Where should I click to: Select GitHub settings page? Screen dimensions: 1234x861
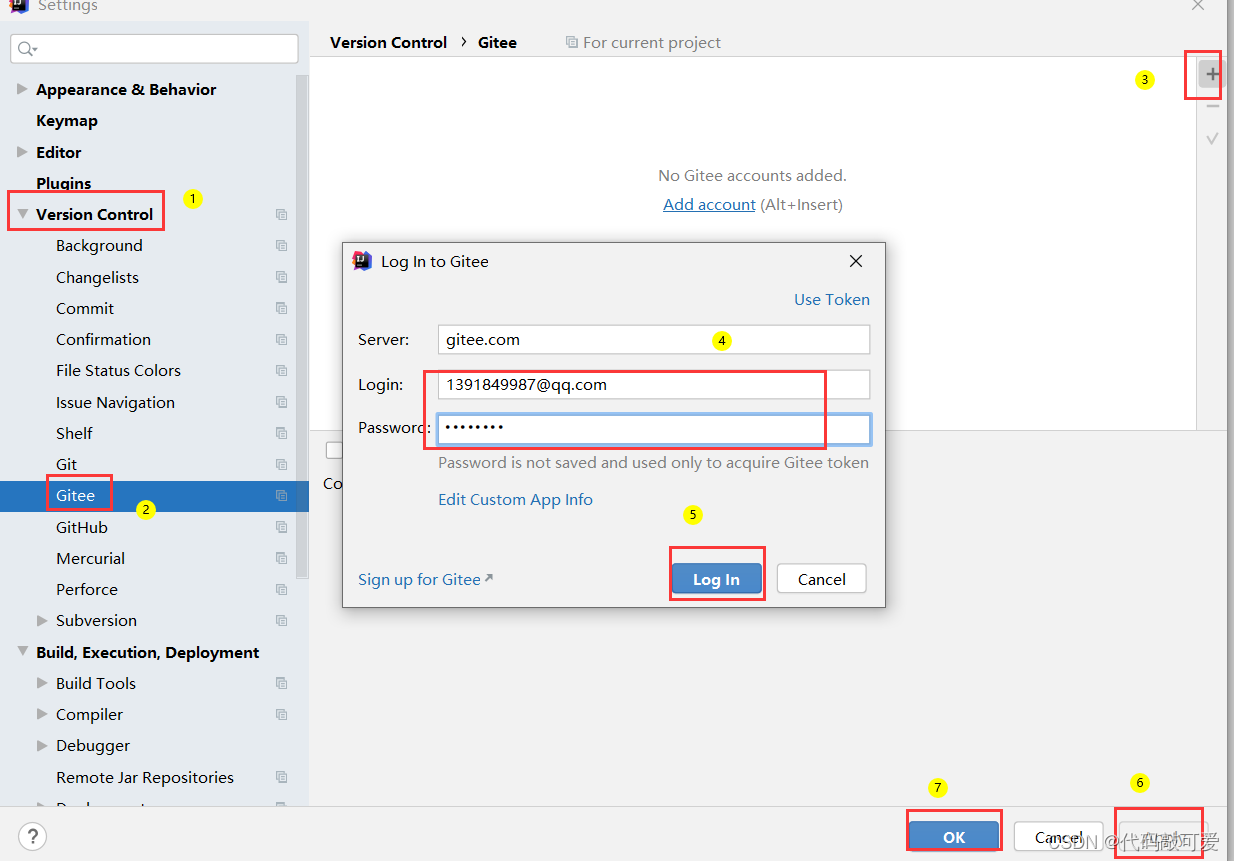pos(82,527)
